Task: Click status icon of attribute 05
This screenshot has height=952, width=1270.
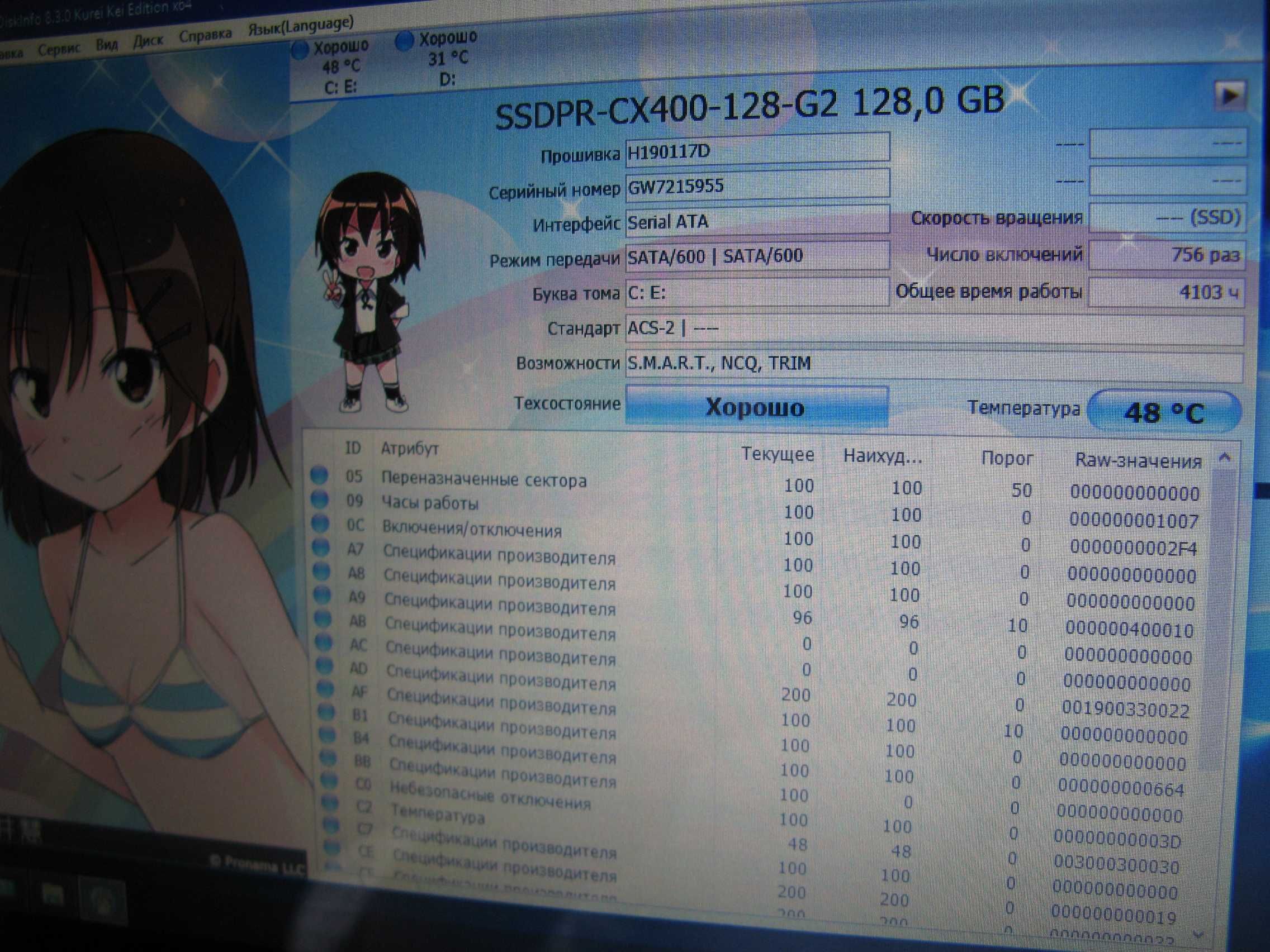Action: point(319,475)
